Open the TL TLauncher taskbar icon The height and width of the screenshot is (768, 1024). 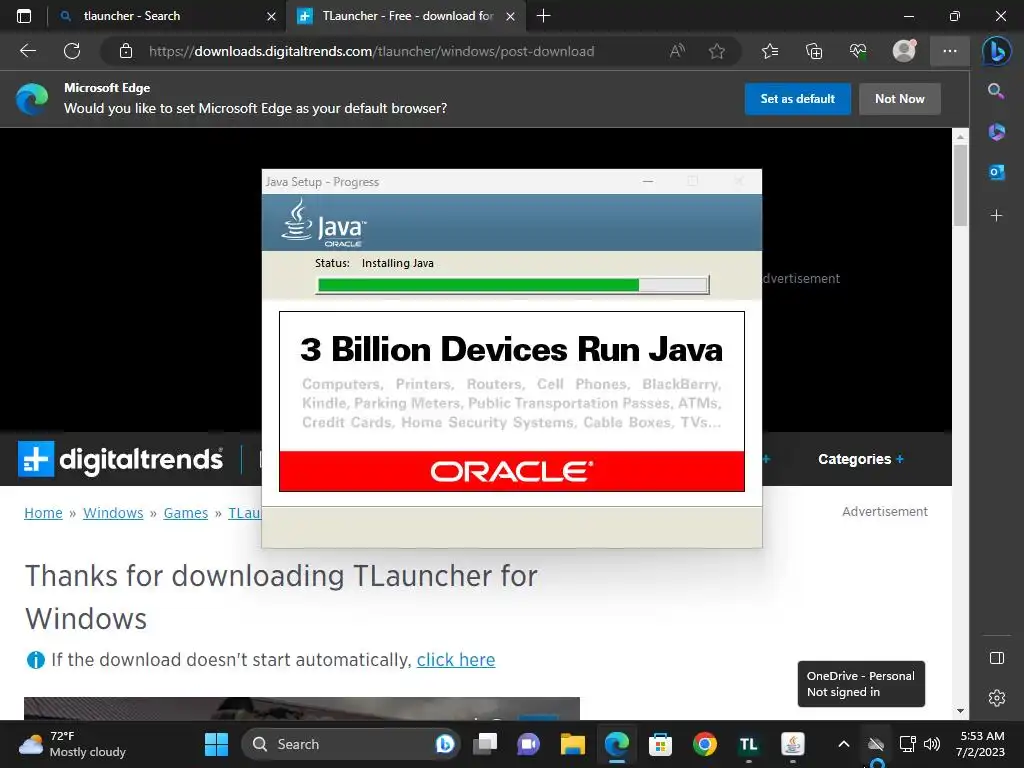pos(748,744)
